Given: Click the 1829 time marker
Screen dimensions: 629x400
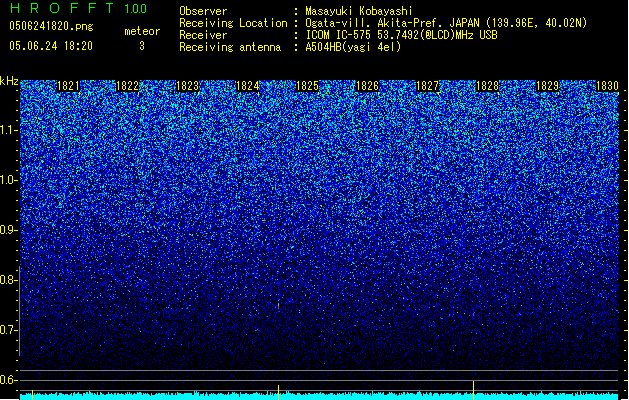Looking at the screenshot, I should click(x=548, y=86).
